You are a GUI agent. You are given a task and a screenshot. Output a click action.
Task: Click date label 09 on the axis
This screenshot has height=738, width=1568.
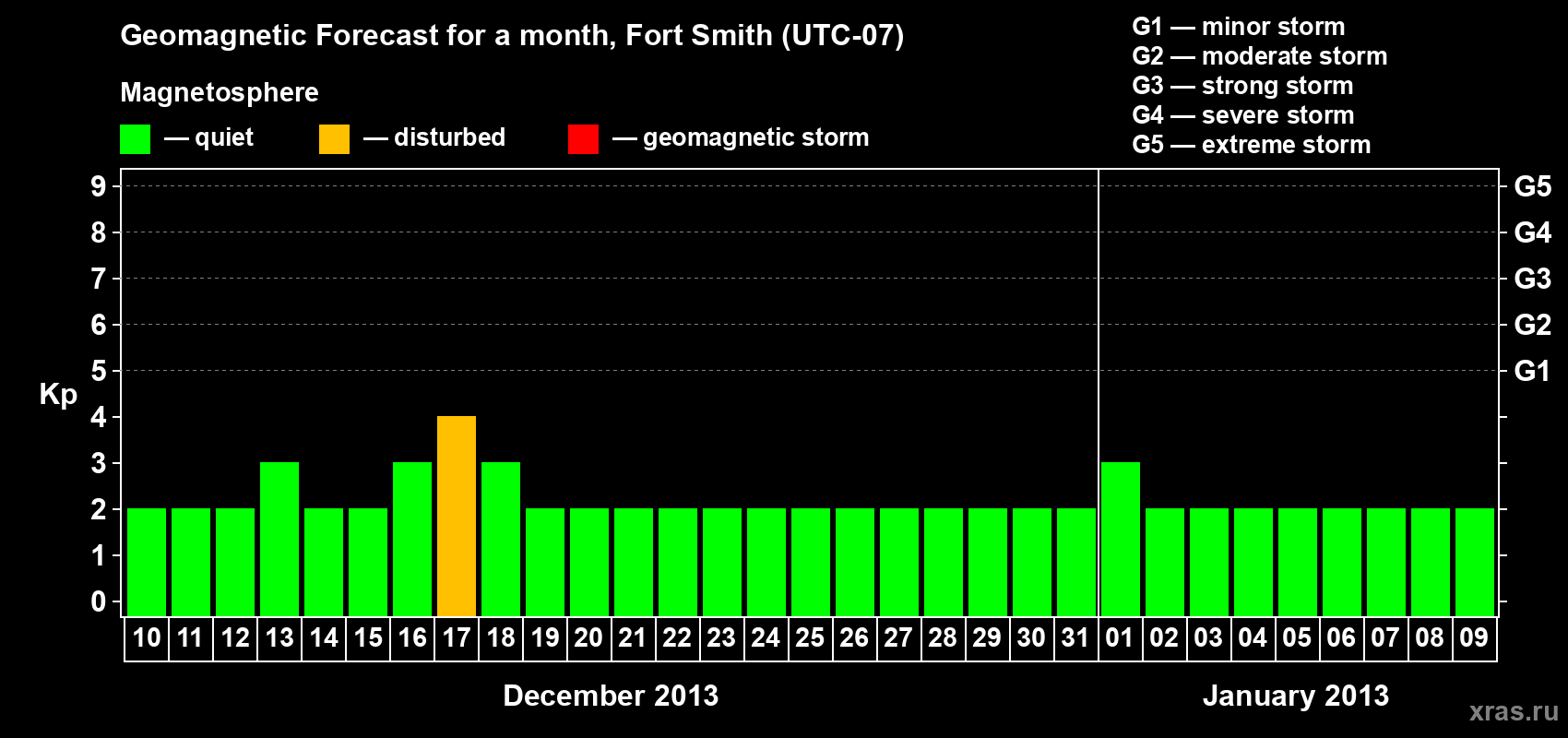pos(1474,637)
